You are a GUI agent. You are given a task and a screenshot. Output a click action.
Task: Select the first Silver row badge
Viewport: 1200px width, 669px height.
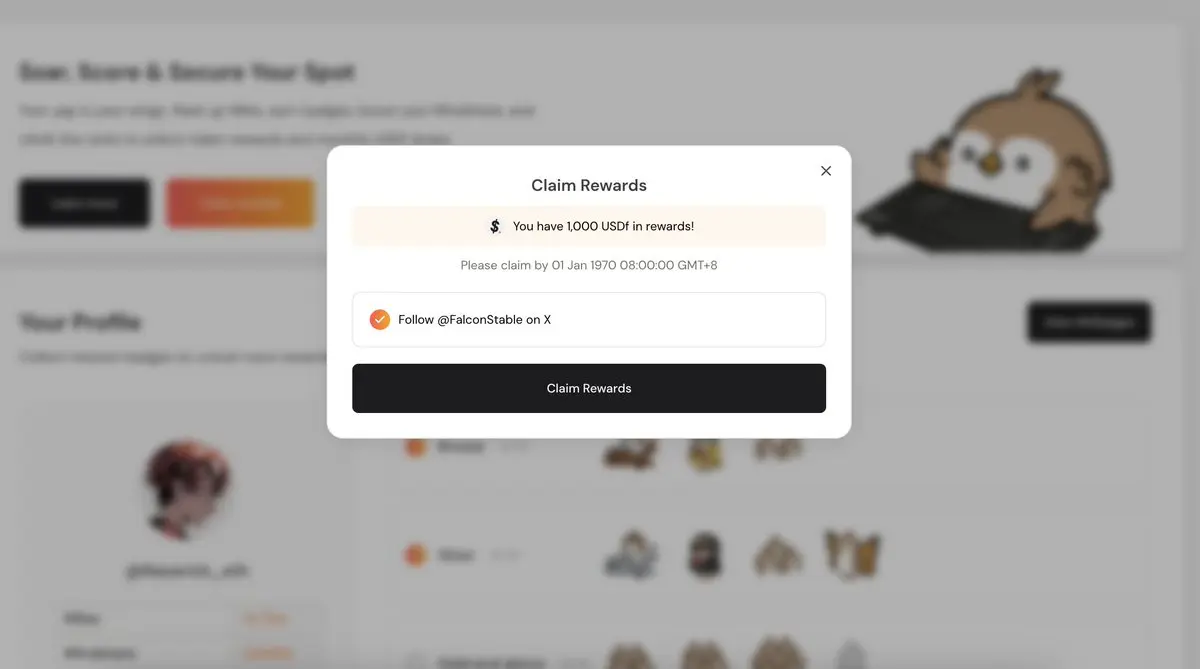[632, 555]
